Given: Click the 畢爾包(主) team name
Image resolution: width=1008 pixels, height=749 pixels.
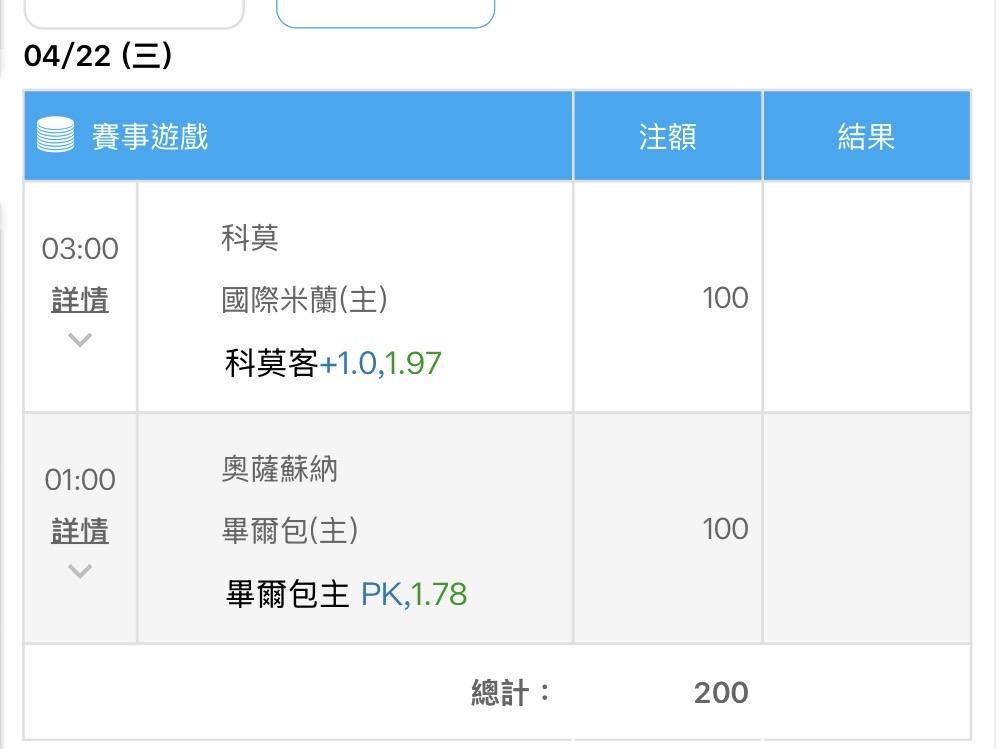Looking at the screenshot, I should pyautogui.click(x=290, y=531).
